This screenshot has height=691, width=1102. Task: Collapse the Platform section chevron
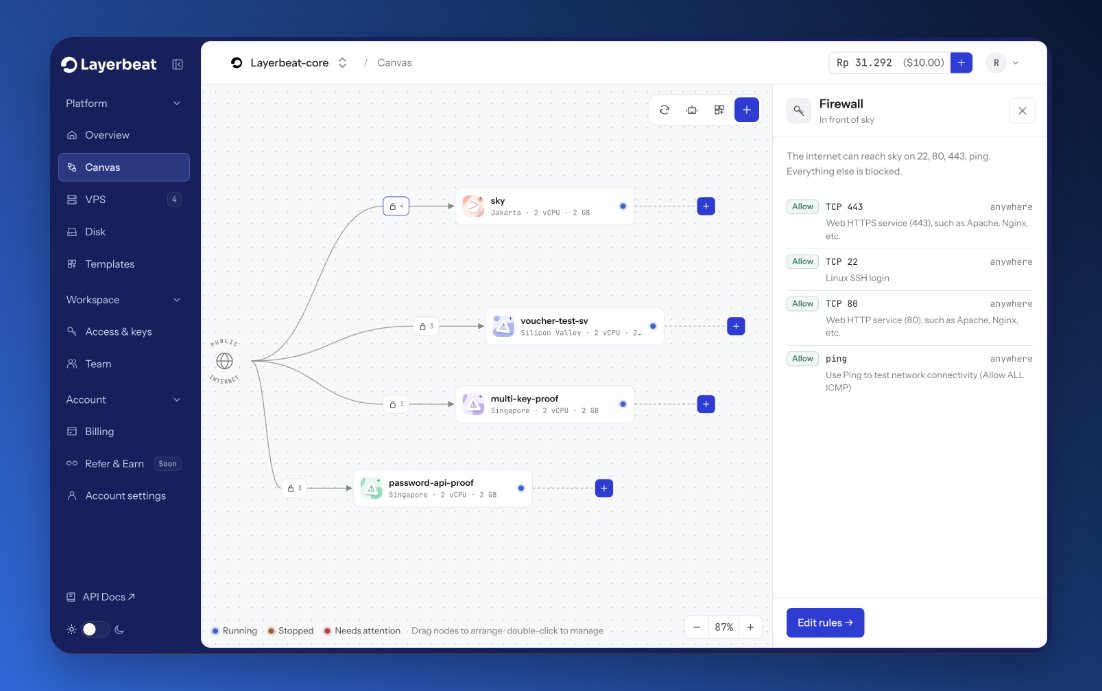(176, 103)
